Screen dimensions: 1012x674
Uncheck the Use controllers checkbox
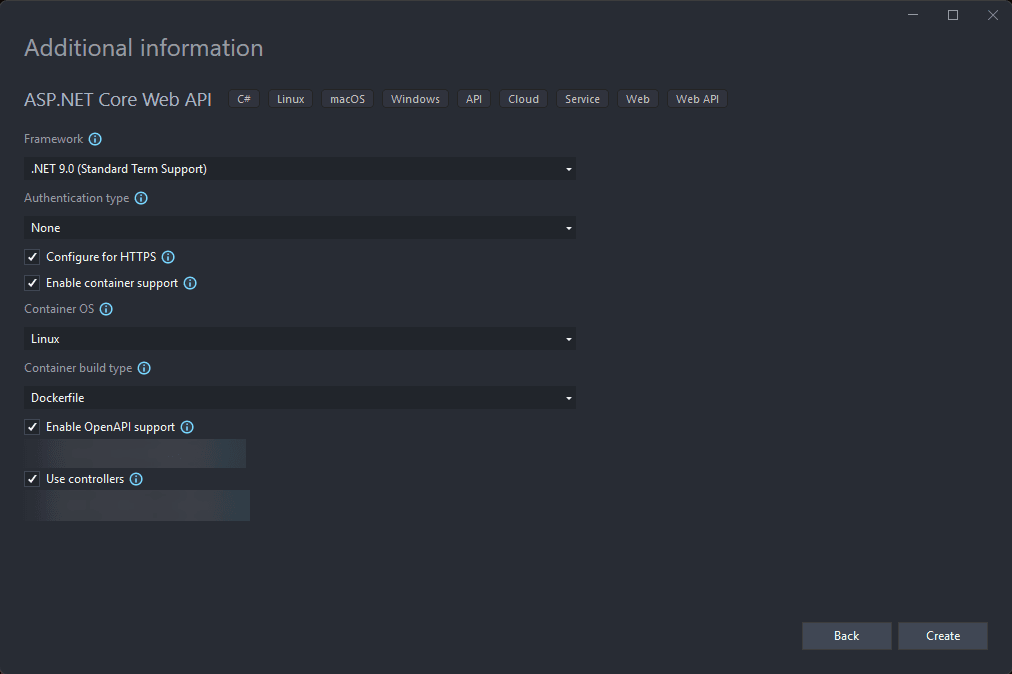(x=33, y=479)
